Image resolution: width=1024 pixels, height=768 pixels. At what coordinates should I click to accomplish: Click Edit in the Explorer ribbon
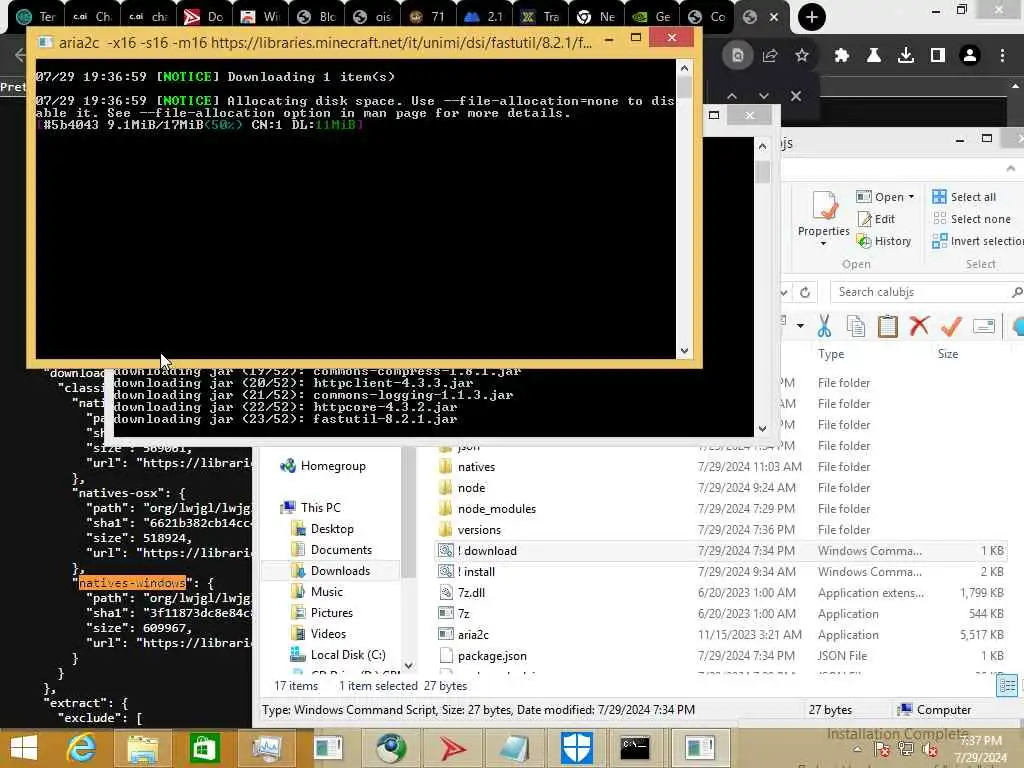(876, 219)
